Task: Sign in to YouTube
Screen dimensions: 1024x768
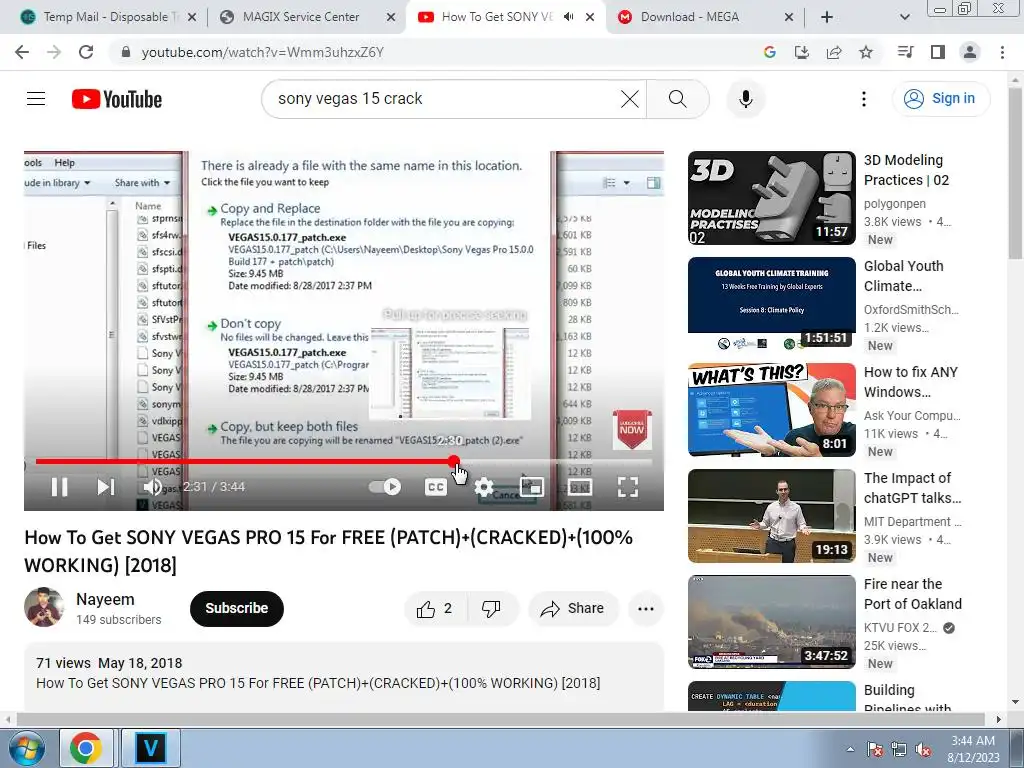Action: tap(940, 99)
